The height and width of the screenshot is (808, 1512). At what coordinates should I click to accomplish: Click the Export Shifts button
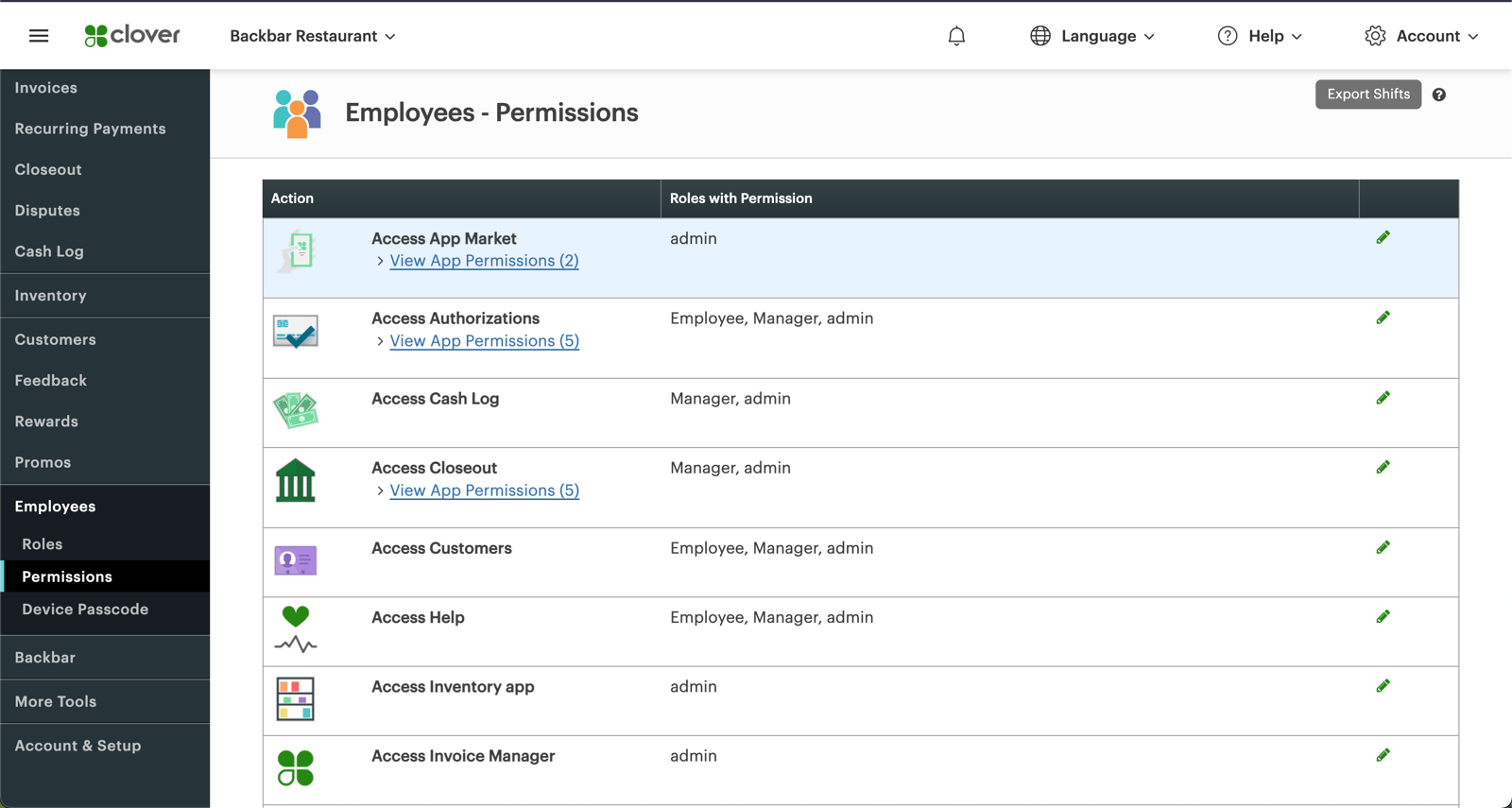(1367, 95)
